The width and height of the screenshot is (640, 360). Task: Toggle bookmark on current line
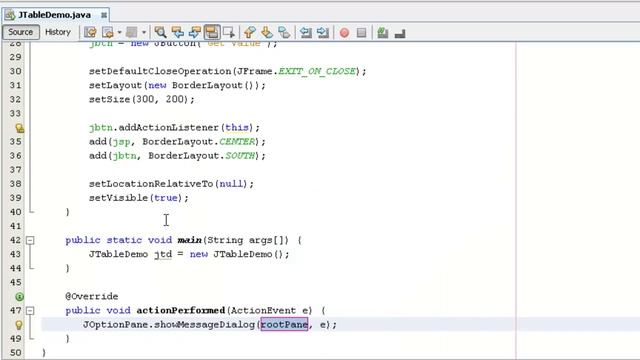point(284,32)
